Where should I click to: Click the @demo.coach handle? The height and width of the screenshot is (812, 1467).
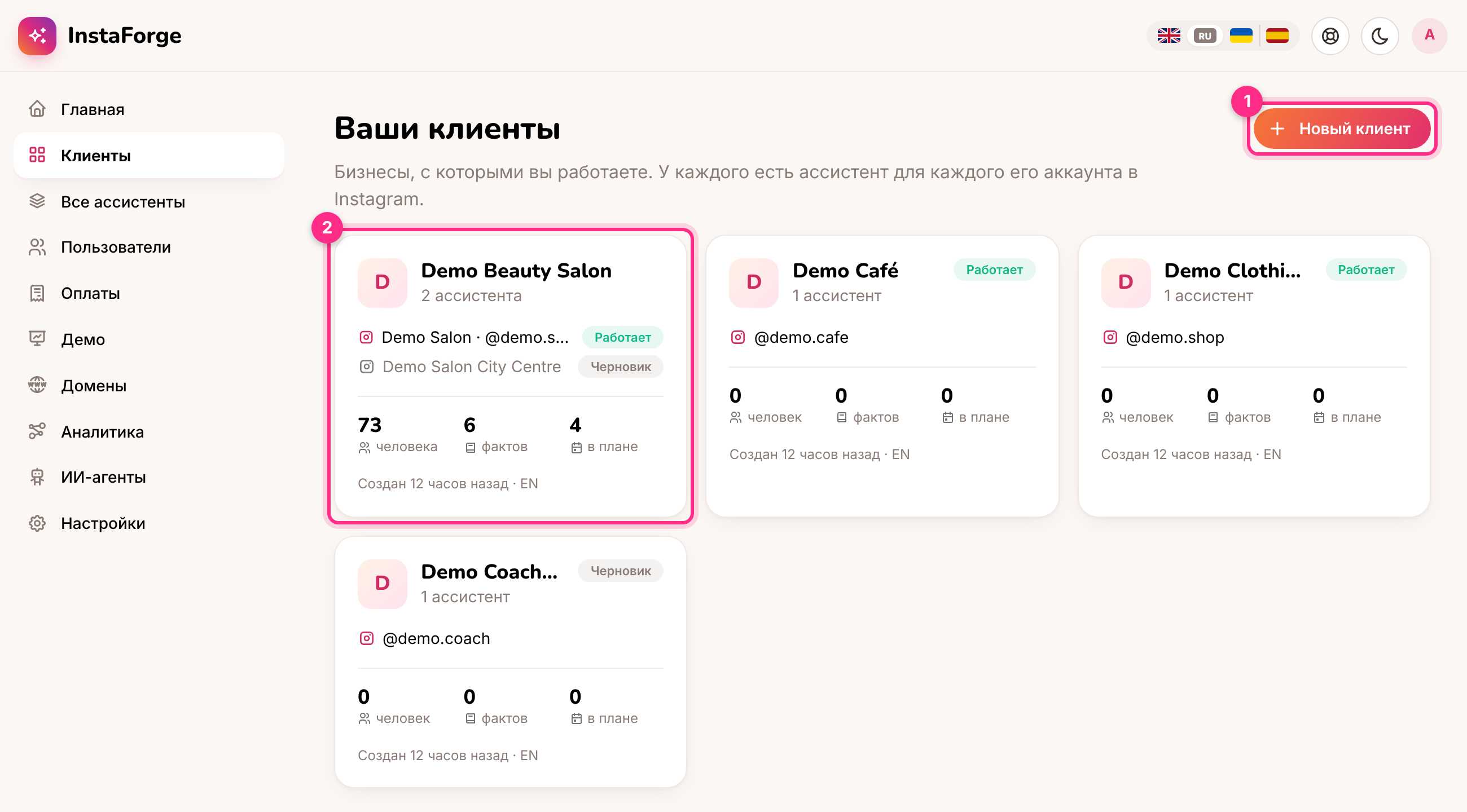click(x=436, y=638)
